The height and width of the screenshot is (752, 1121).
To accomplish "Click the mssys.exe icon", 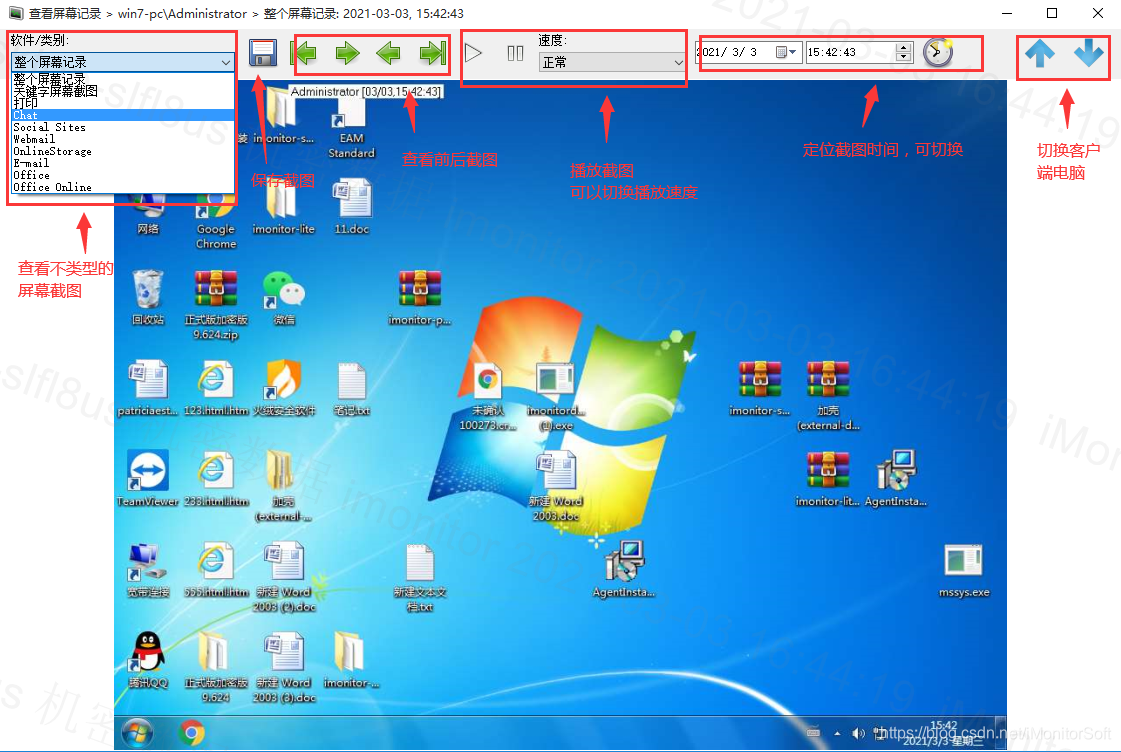I will coord(964,570).
